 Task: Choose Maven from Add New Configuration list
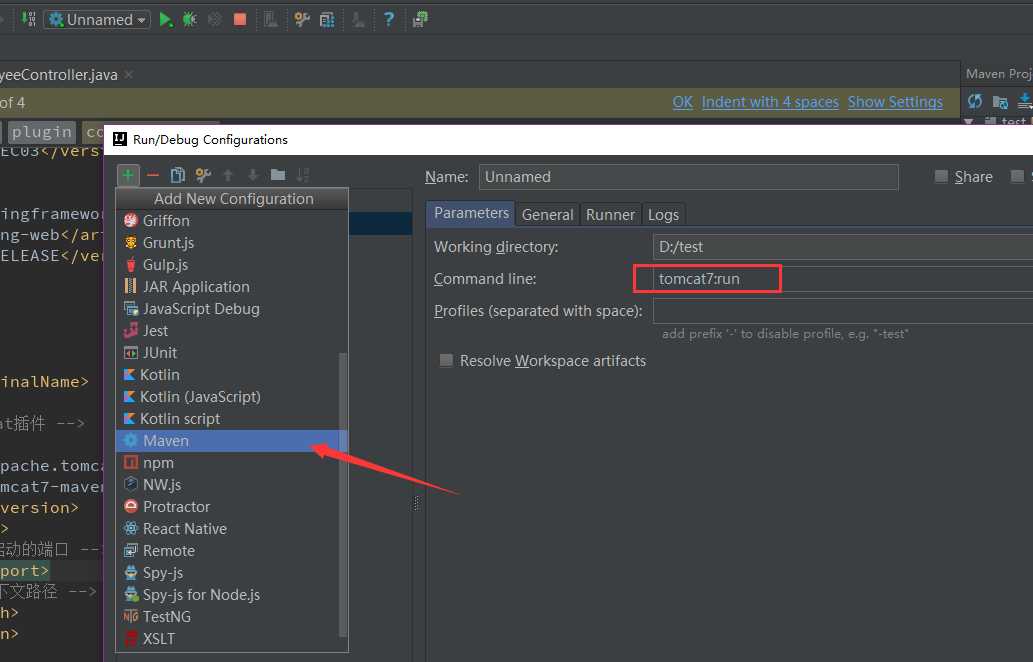pyautogui.click(x=231, y=441)
